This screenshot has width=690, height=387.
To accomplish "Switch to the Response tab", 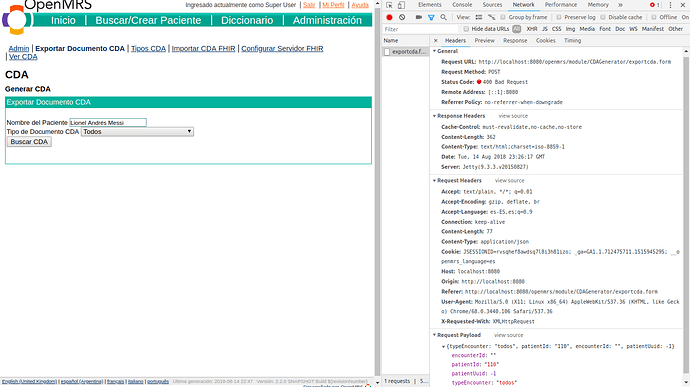I will click(x=515, y=41).
